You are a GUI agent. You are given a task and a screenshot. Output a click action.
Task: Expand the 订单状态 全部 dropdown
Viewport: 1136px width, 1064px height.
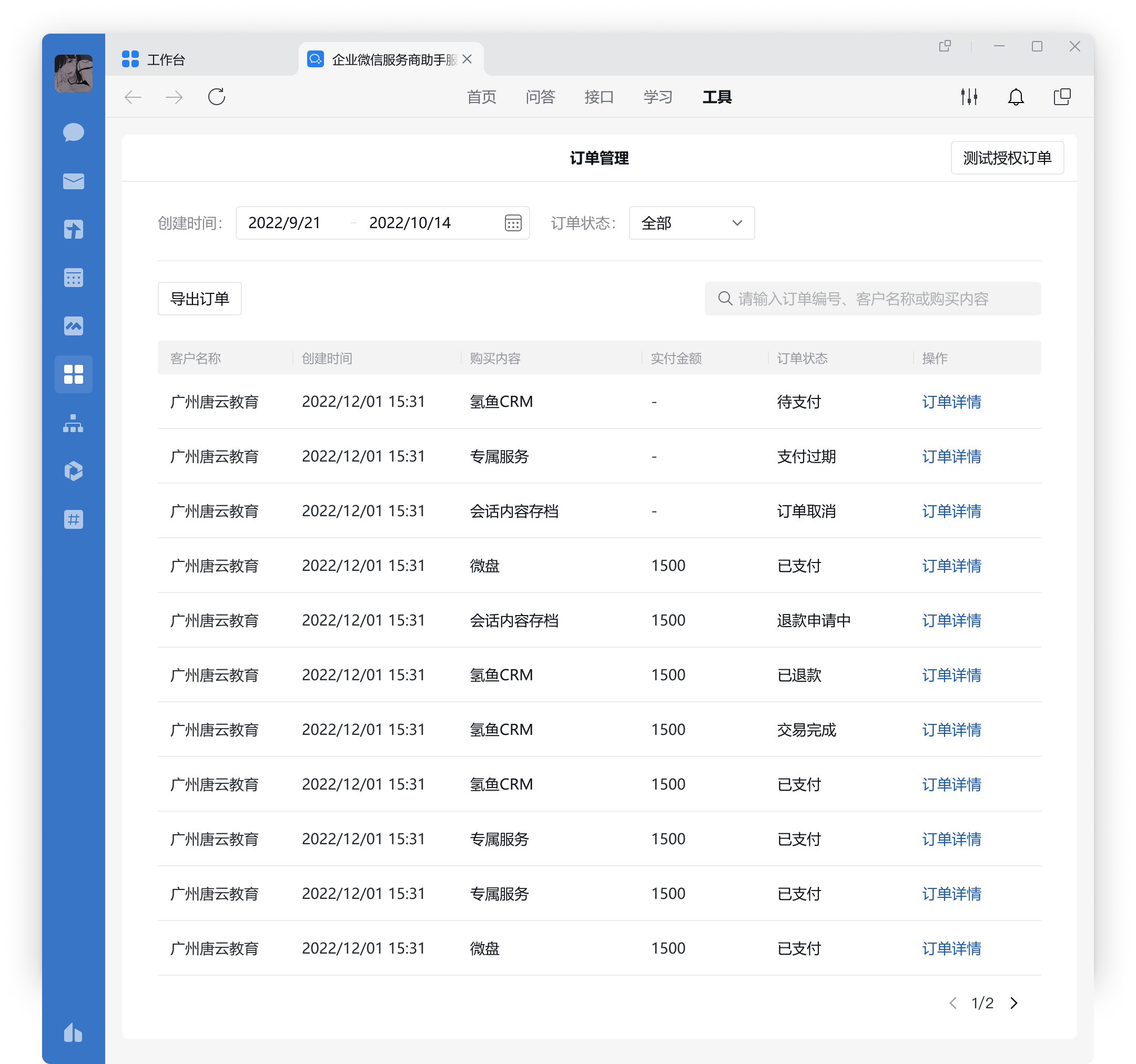click(x=692, y=223)
